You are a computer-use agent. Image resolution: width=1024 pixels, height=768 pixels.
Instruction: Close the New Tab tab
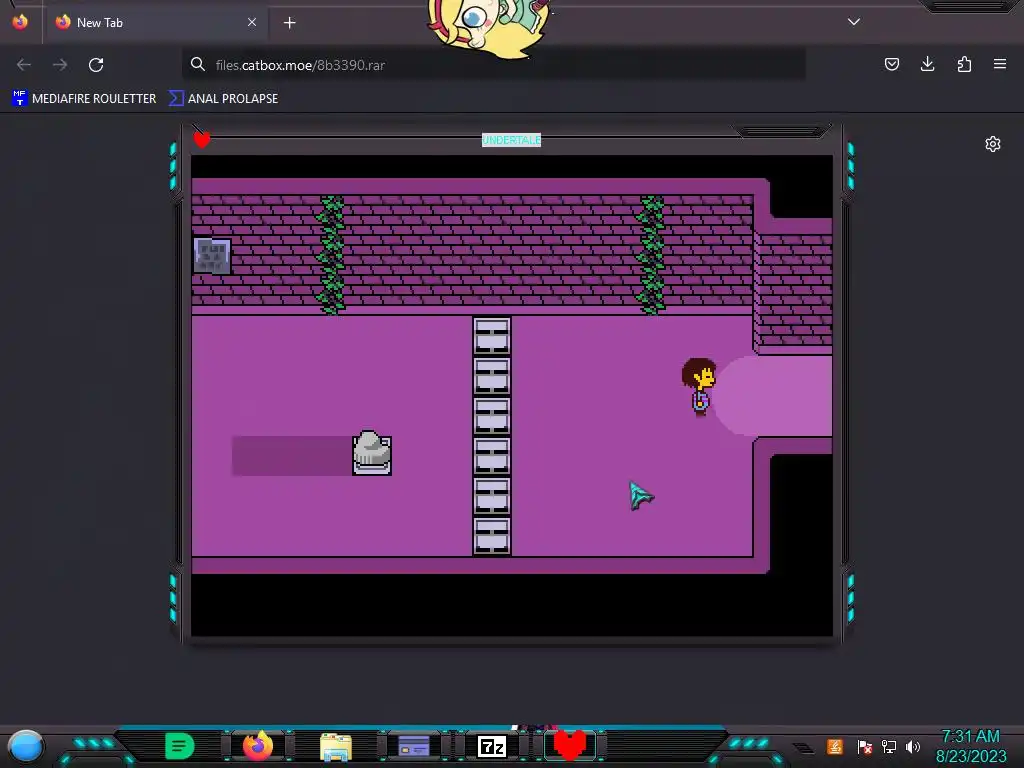point(251,22)
